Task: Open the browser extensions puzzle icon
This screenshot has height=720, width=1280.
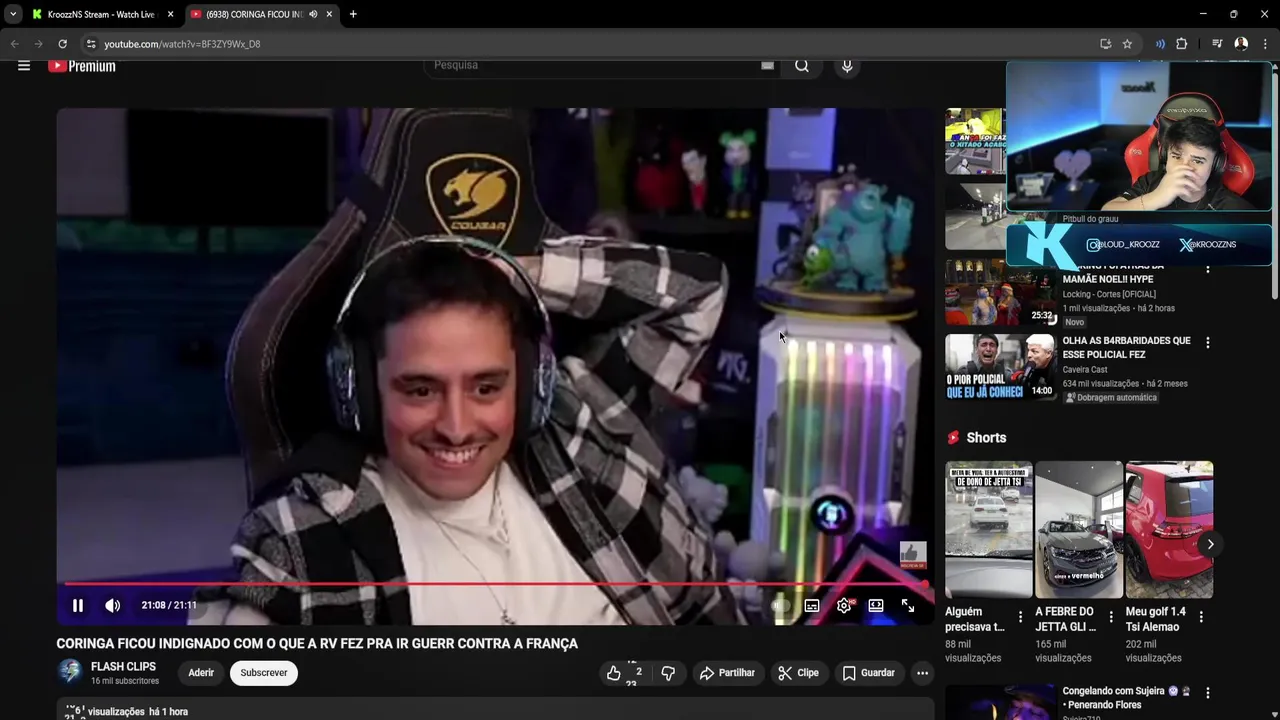Action: click(x=1181, y=44)
